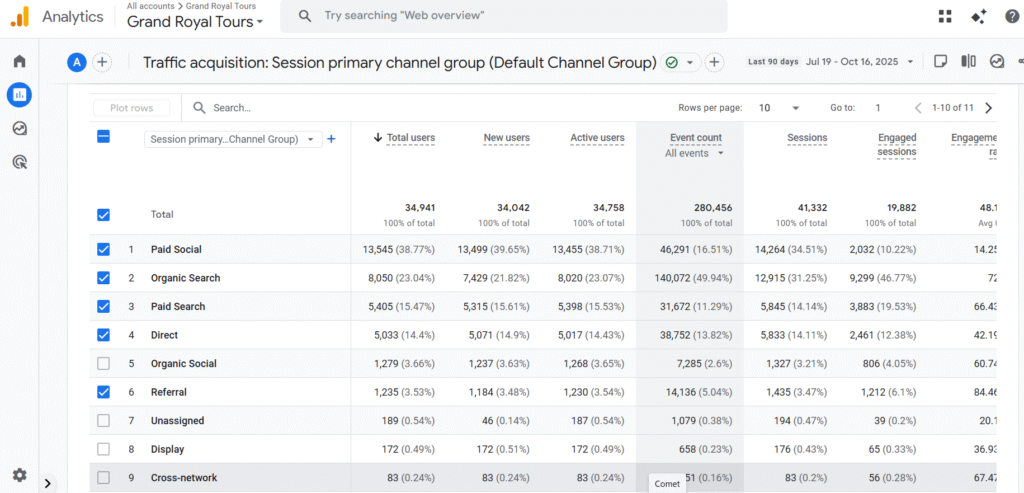
Task: Add a dimension with blue plus icon
Action: tap(331, 139)
